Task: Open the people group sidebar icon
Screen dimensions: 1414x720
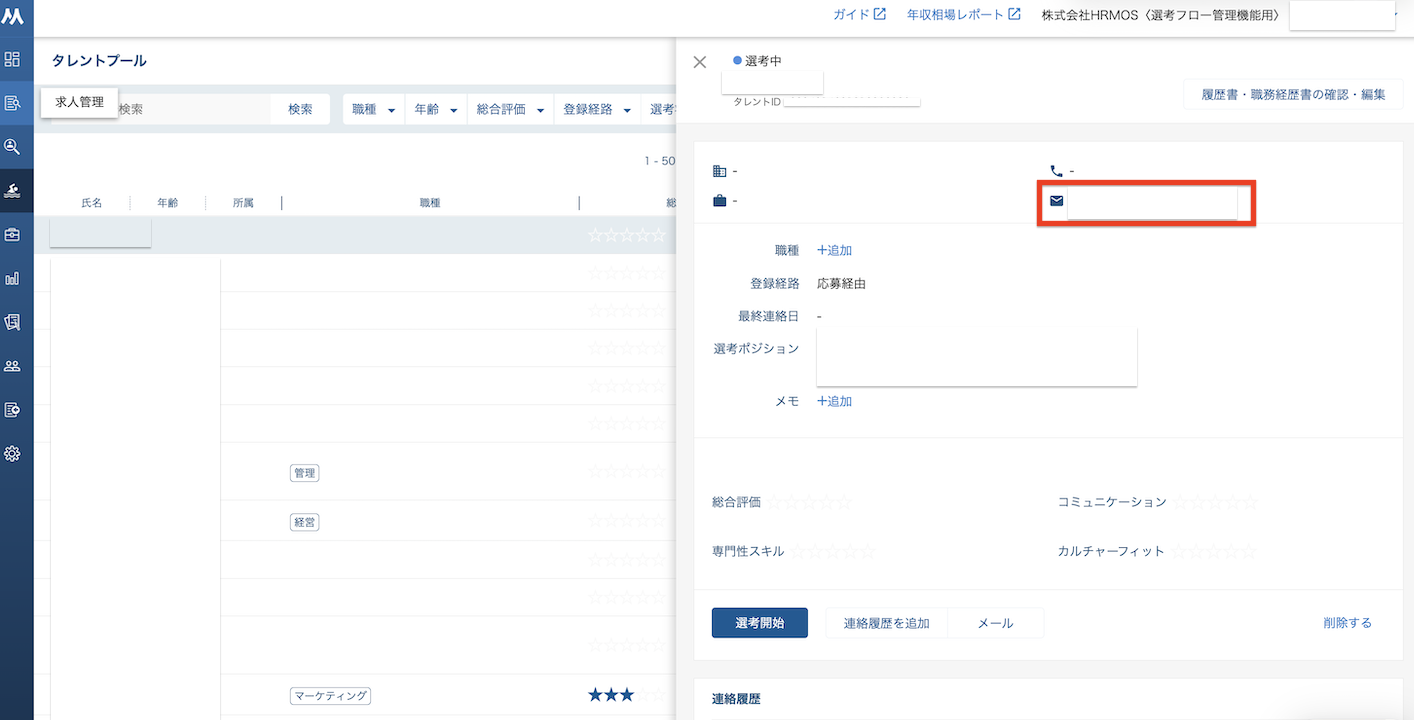Action: (x=12, y=366)
